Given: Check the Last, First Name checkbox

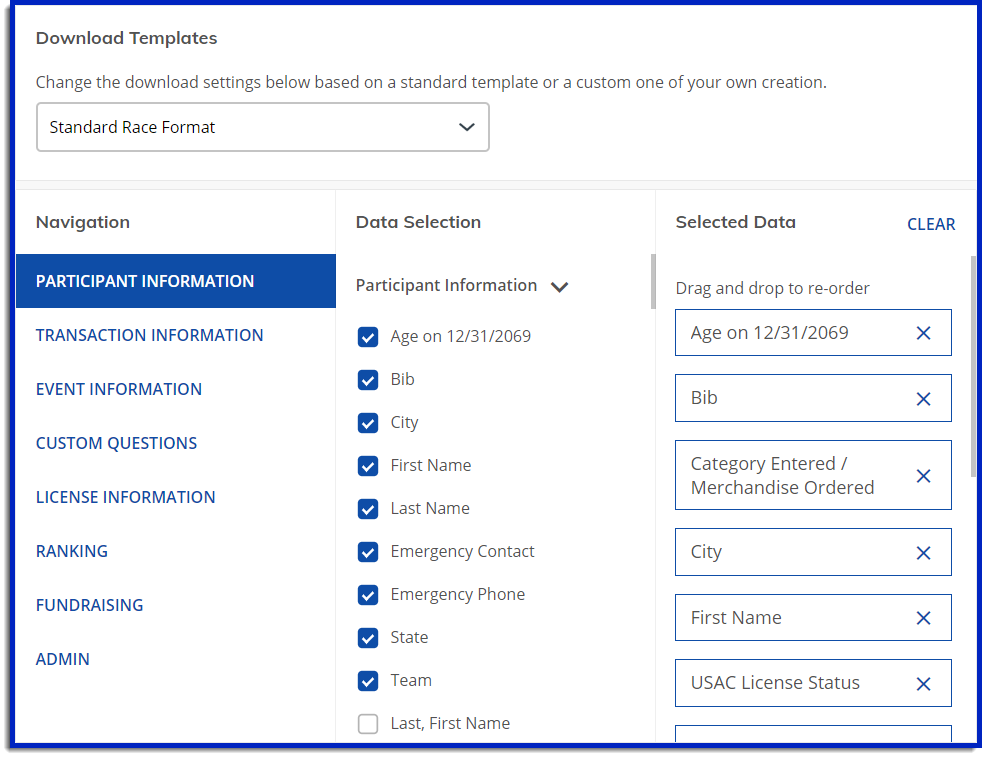Looking at the screenshot, I should (368, 724).
